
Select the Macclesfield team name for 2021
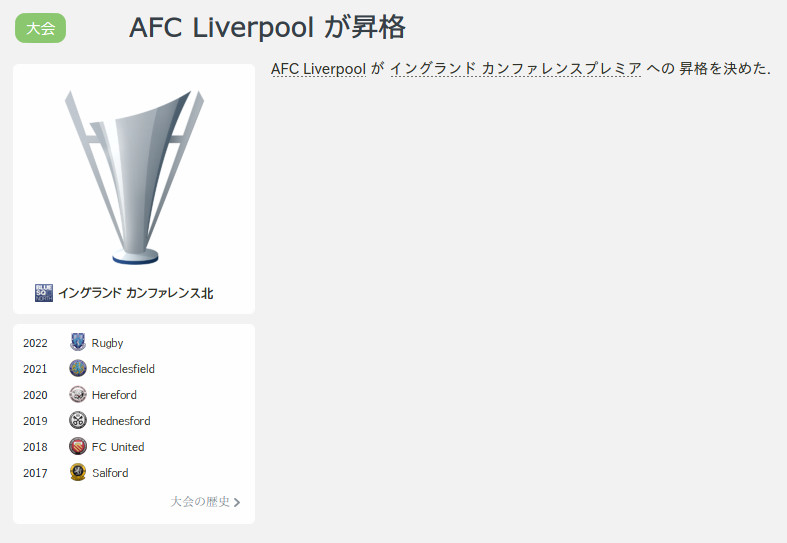pyautogui.click(x=123, y=369)
